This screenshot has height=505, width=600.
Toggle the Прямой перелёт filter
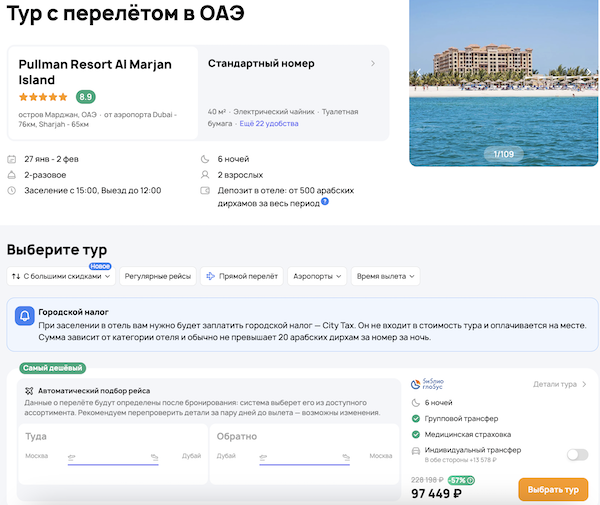coord(241,276)
